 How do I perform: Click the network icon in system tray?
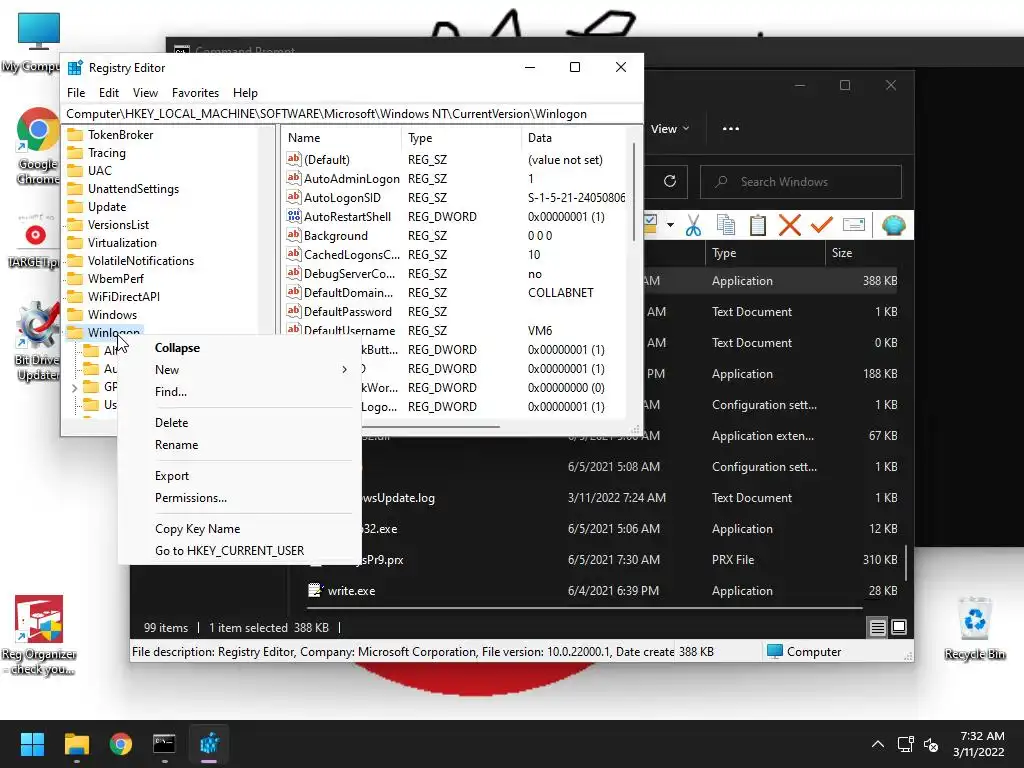905,744
